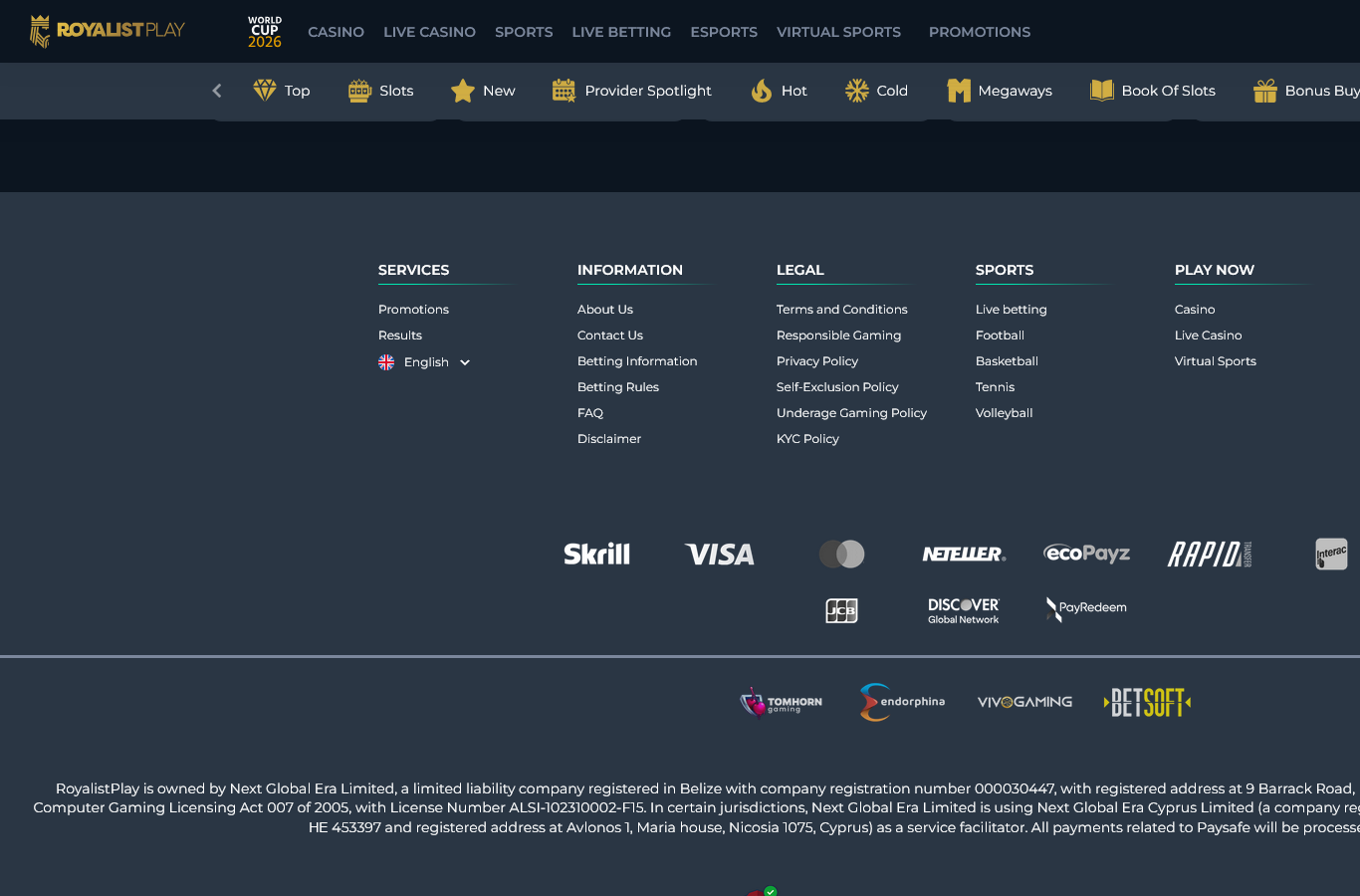Image resolution: width=1360 pixels, height=896 pixels.
Task: Open the LIVE BETTING menu item
Action: [x=621, y=32]
